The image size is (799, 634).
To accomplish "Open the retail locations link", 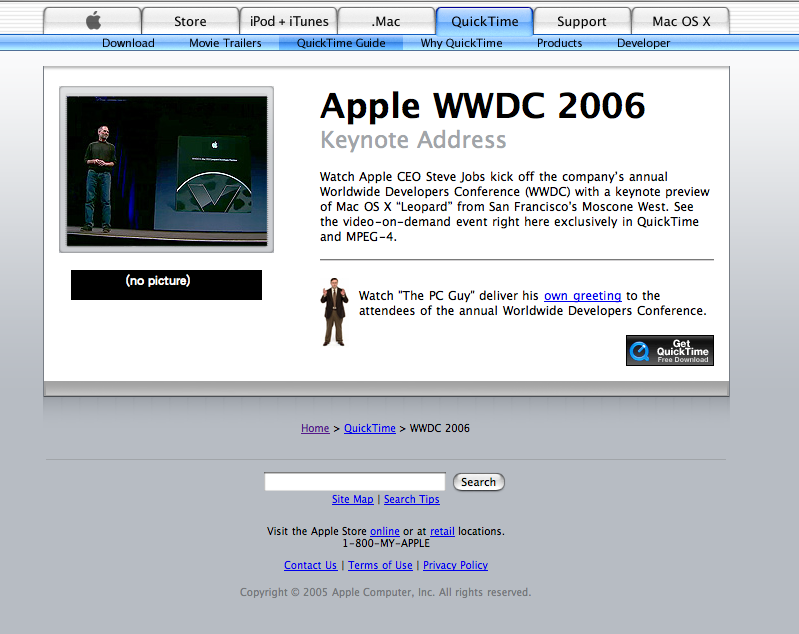I will tap(442, 531).
